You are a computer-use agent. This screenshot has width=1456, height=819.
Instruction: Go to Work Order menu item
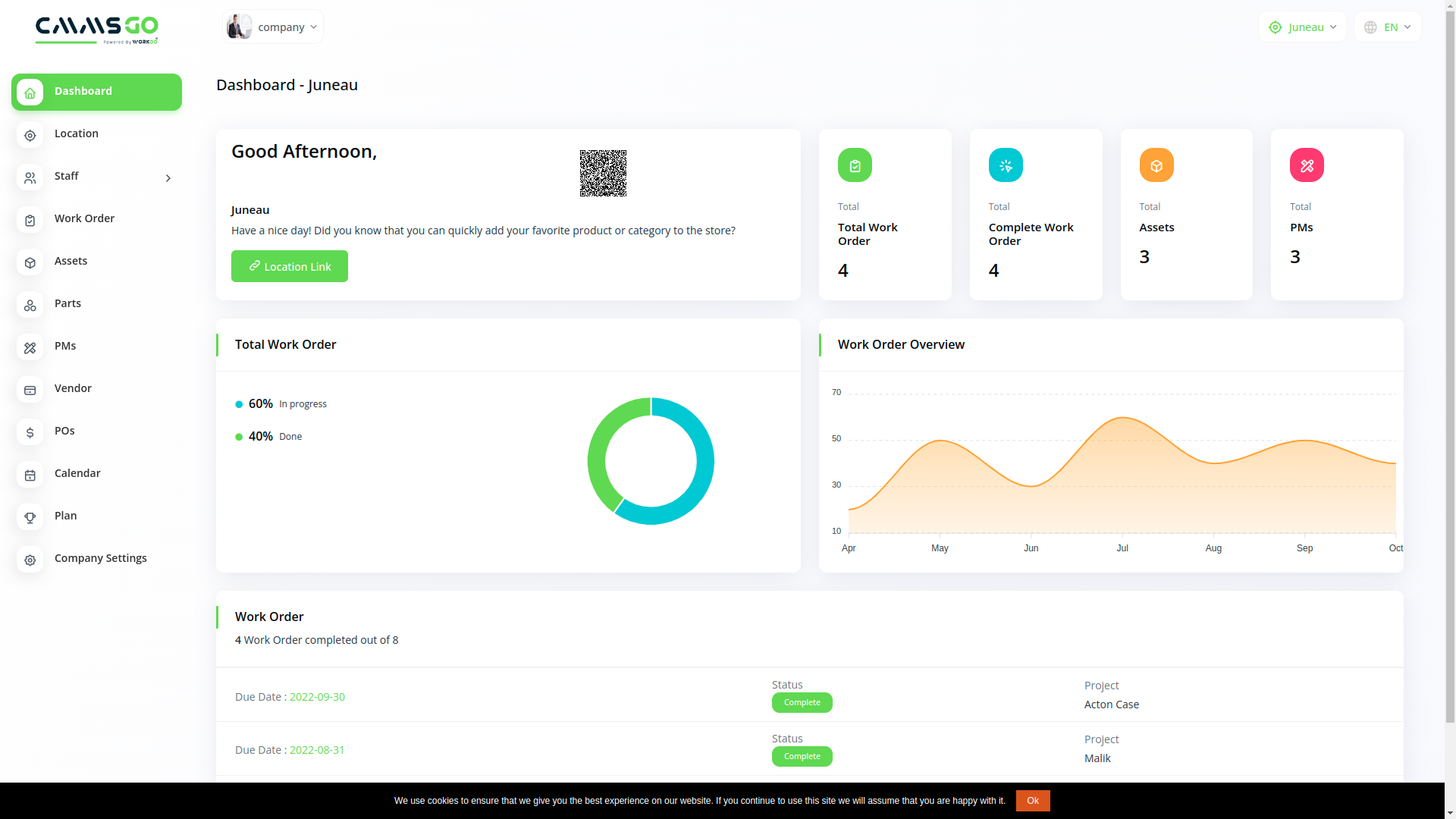coord(84,218)
